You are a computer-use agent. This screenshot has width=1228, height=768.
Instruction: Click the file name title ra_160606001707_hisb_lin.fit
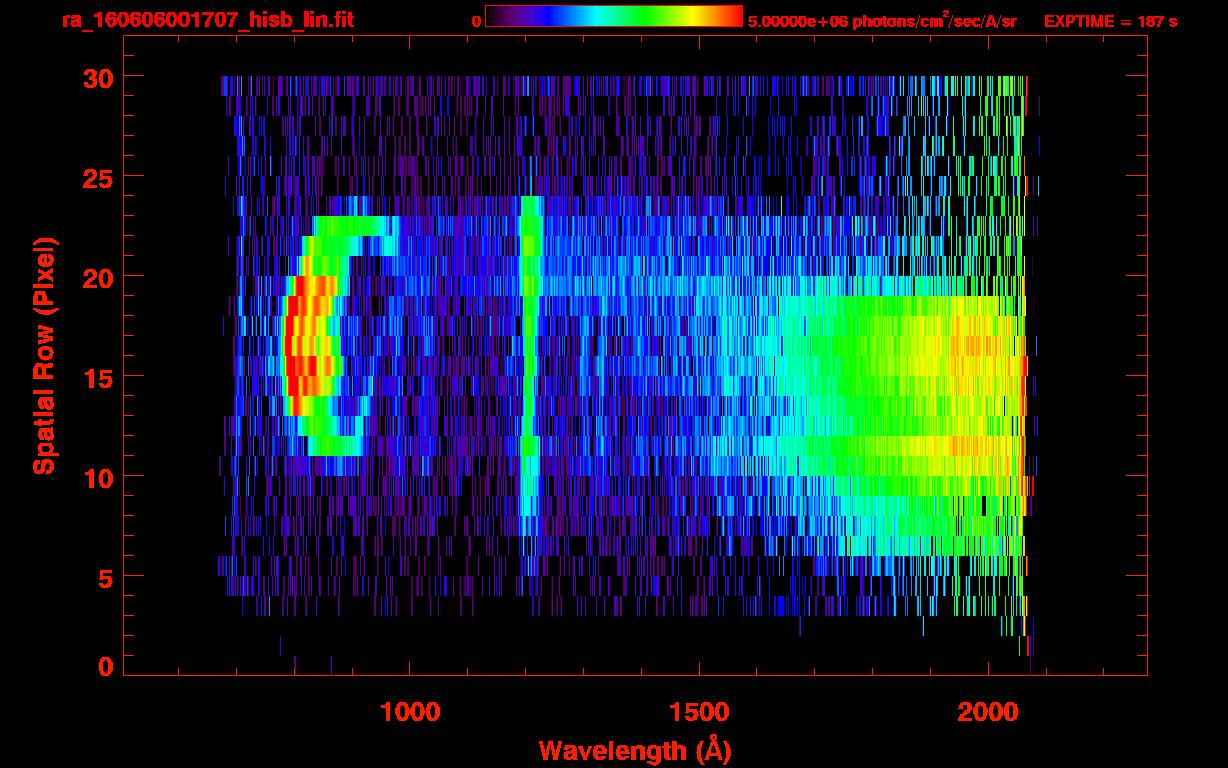click(x=206, y=20)
